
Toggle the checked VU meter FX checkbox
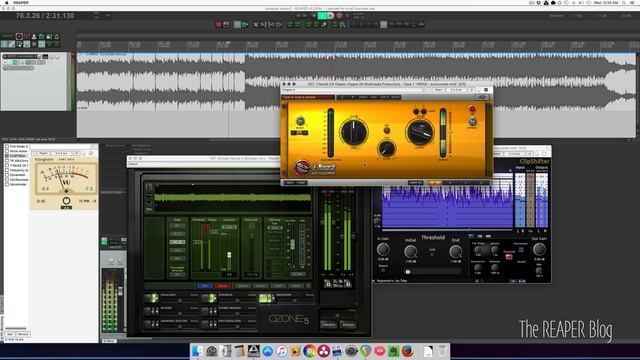pyautogui.click(x=7, y=156)
